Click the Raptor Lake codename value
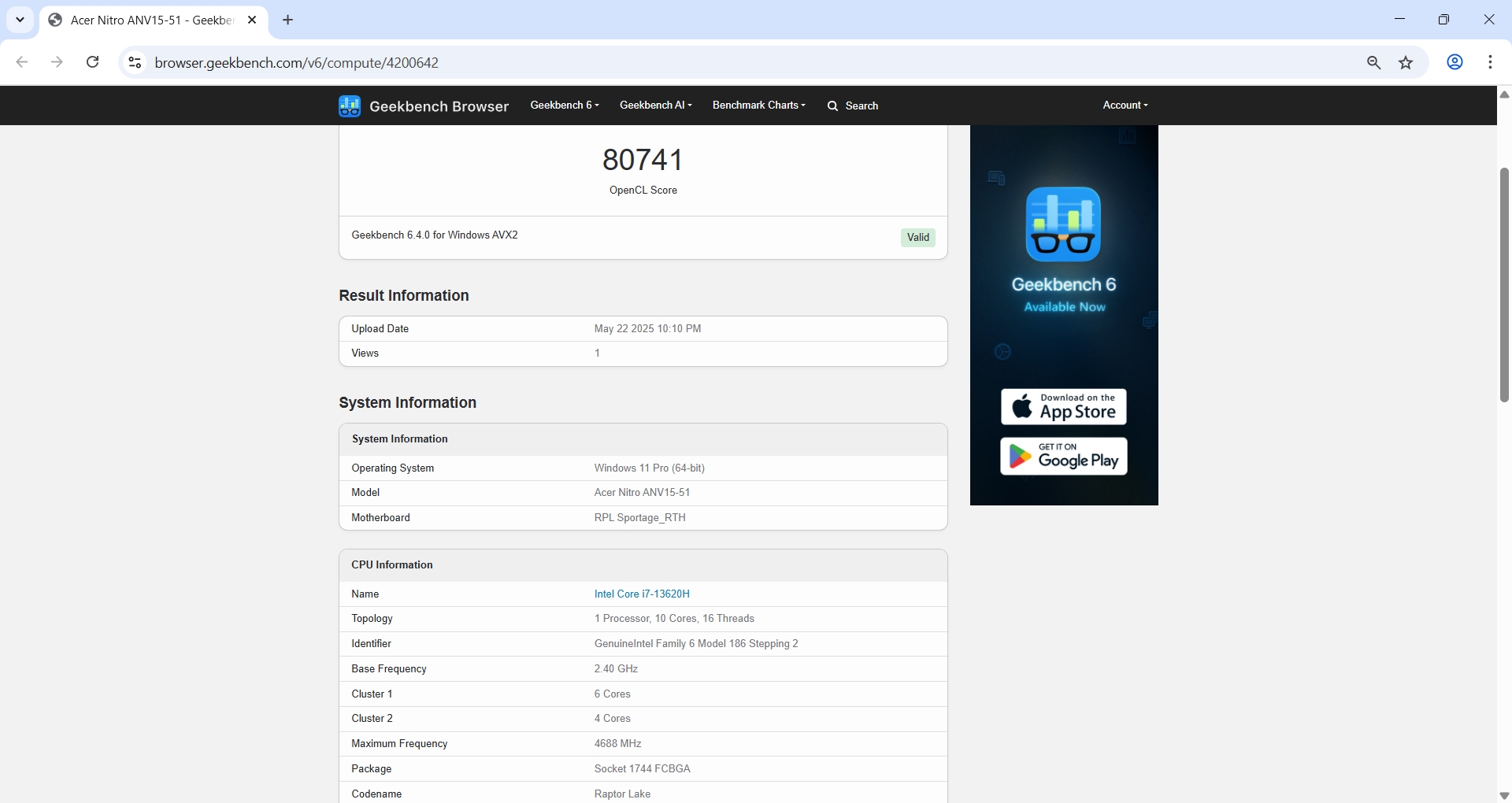 [x=622, y=794]
